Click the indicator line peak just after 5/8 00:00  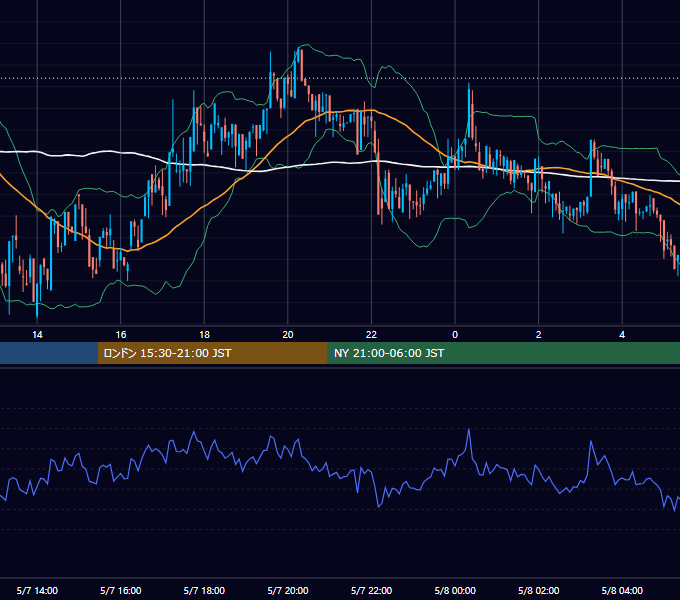(469, 430)
